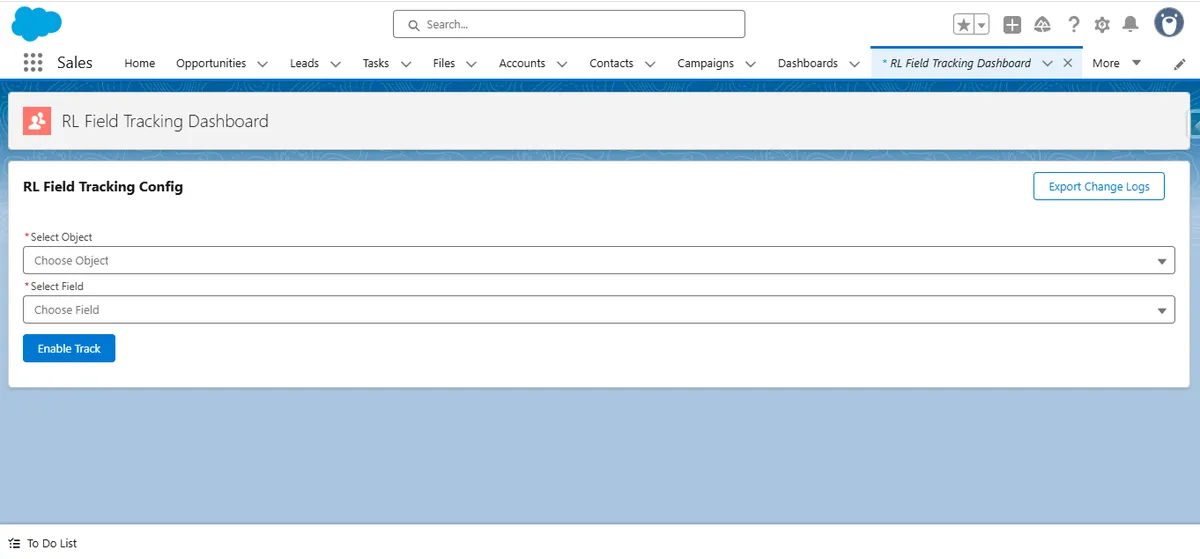The image size is (1200, 559).
Task: Expand the Contacts tab chevron menu
Action: pyautogui.click(x=650, y=63)
